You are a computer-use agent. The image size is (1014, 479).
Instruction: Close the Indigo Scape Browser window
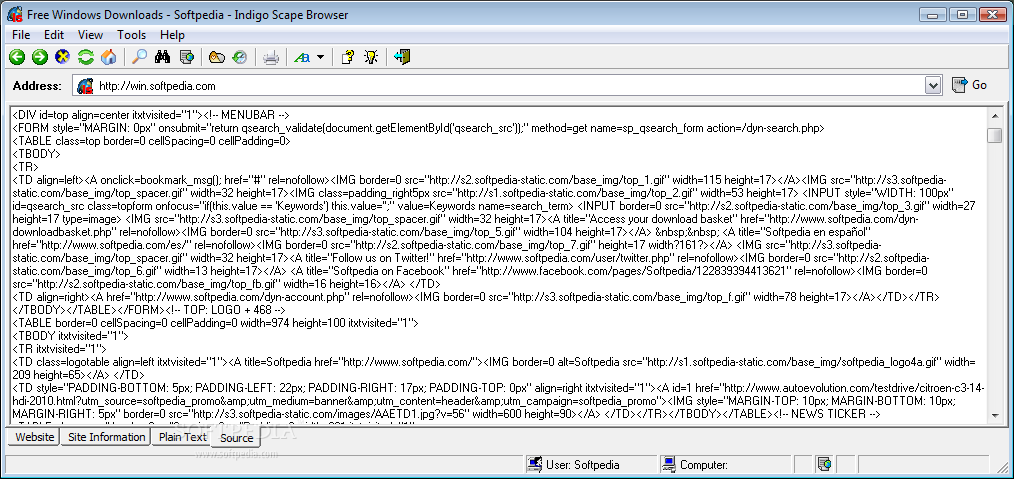[x=991, y=14]
